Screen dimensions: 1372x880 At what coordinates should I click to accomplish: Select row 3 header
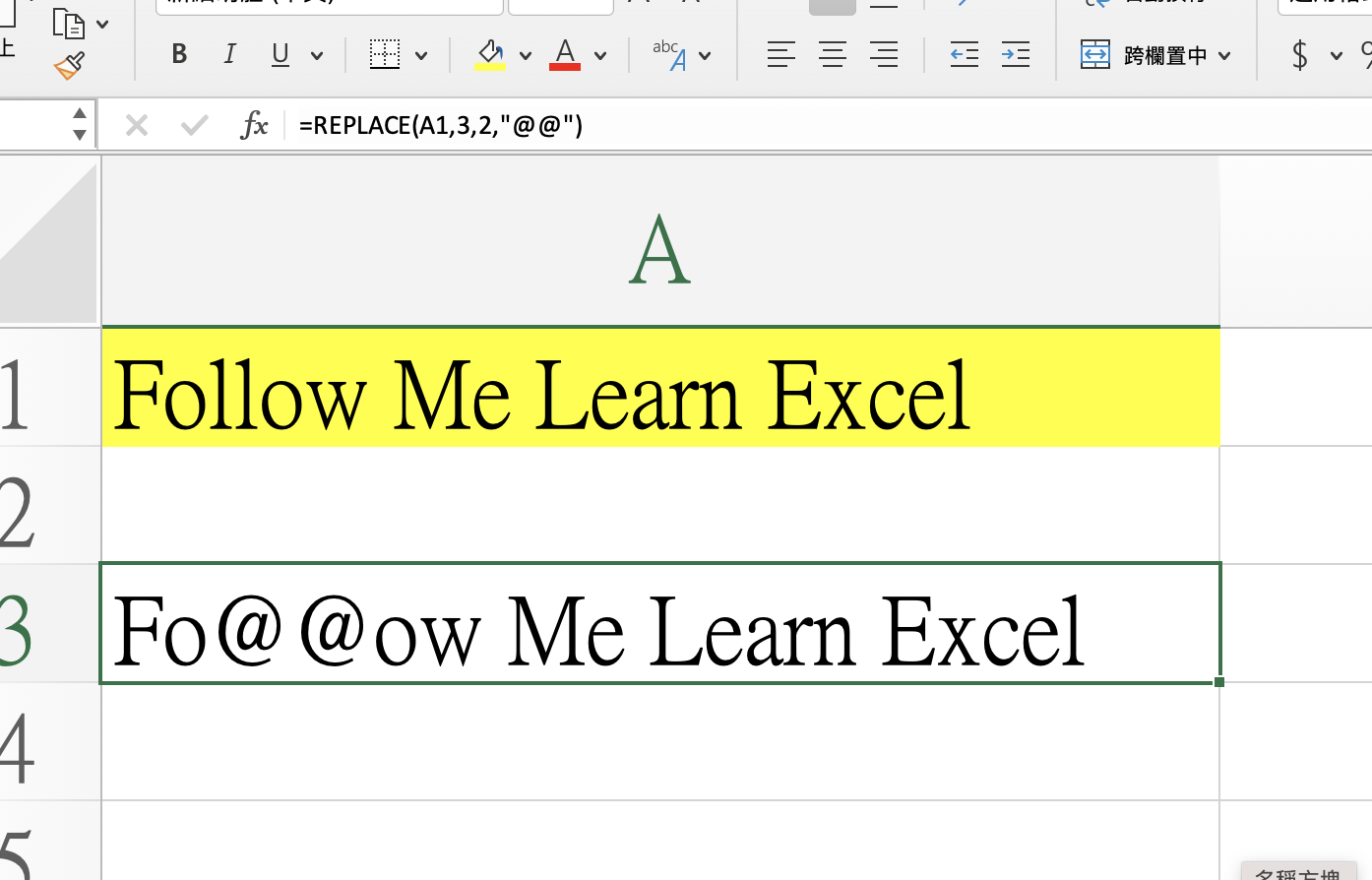[49, 623]
